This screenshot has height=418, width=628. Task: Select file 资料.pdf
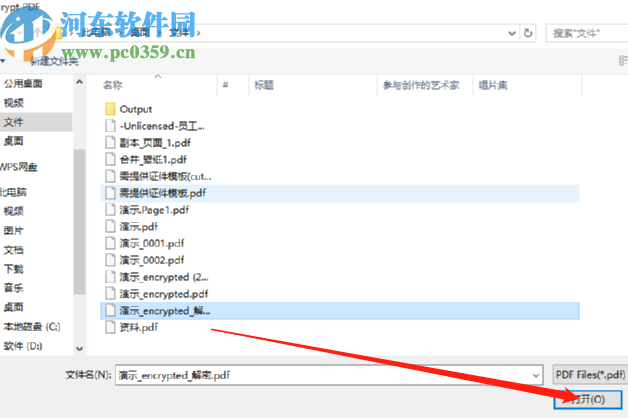[x=139, y=328]
